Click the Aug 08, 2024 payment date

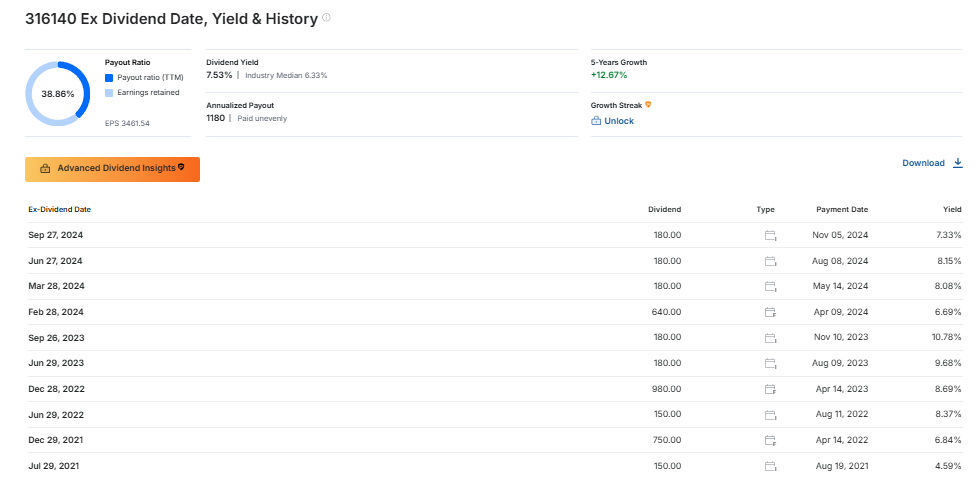[840, 261]
